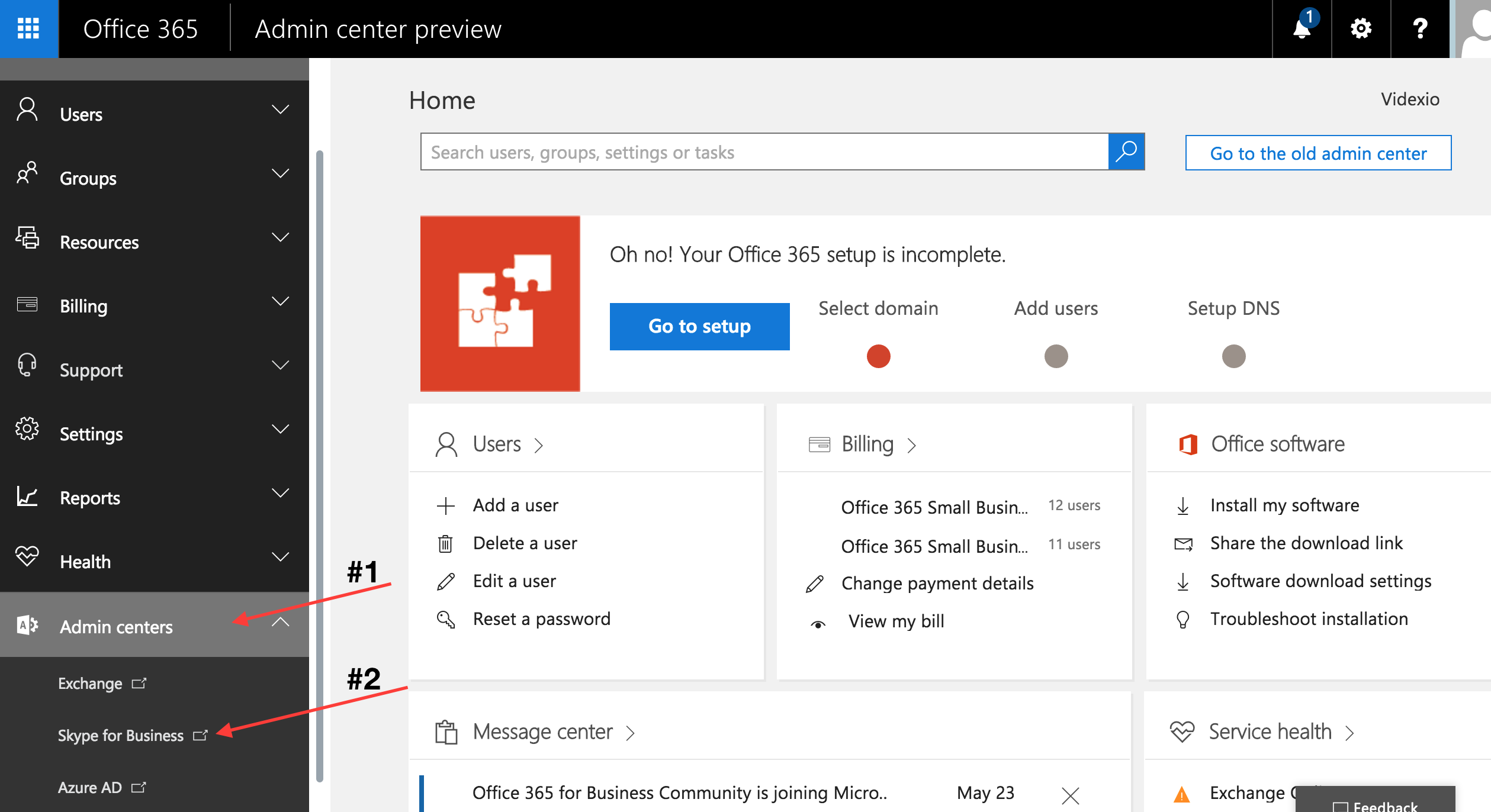Screen dimensions: 1491x812
Task: Click the search magnifier button
Action: click(1126, 152)
